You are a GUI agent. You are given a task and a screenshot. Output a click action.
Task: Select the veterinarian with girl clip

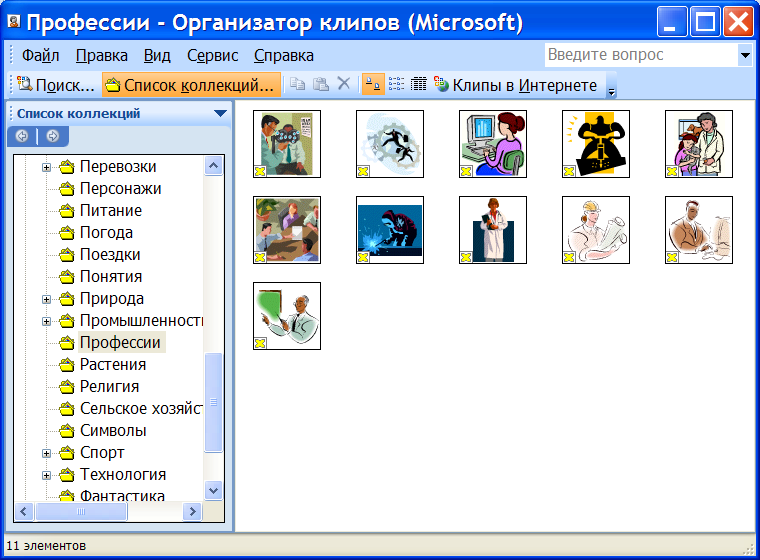pos(699,144)
